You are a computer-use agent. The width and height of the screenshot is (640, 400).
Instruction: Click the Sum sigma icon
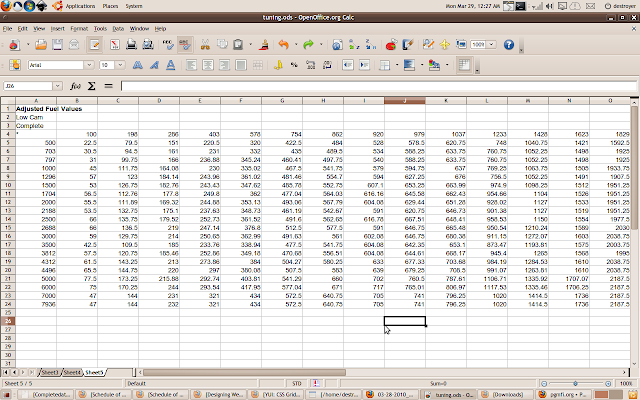pyautogui.click(x=91, y=86)
